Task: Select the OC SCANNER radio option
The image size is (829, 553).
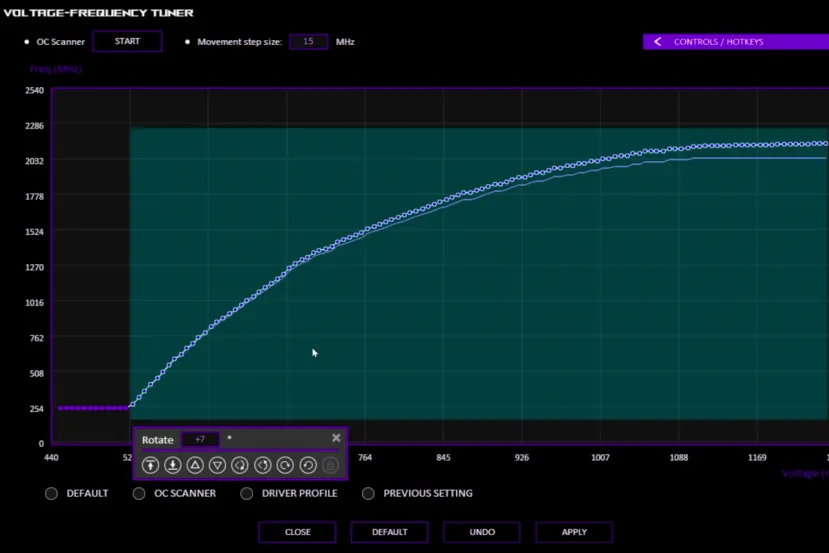Action: [139, 494]
